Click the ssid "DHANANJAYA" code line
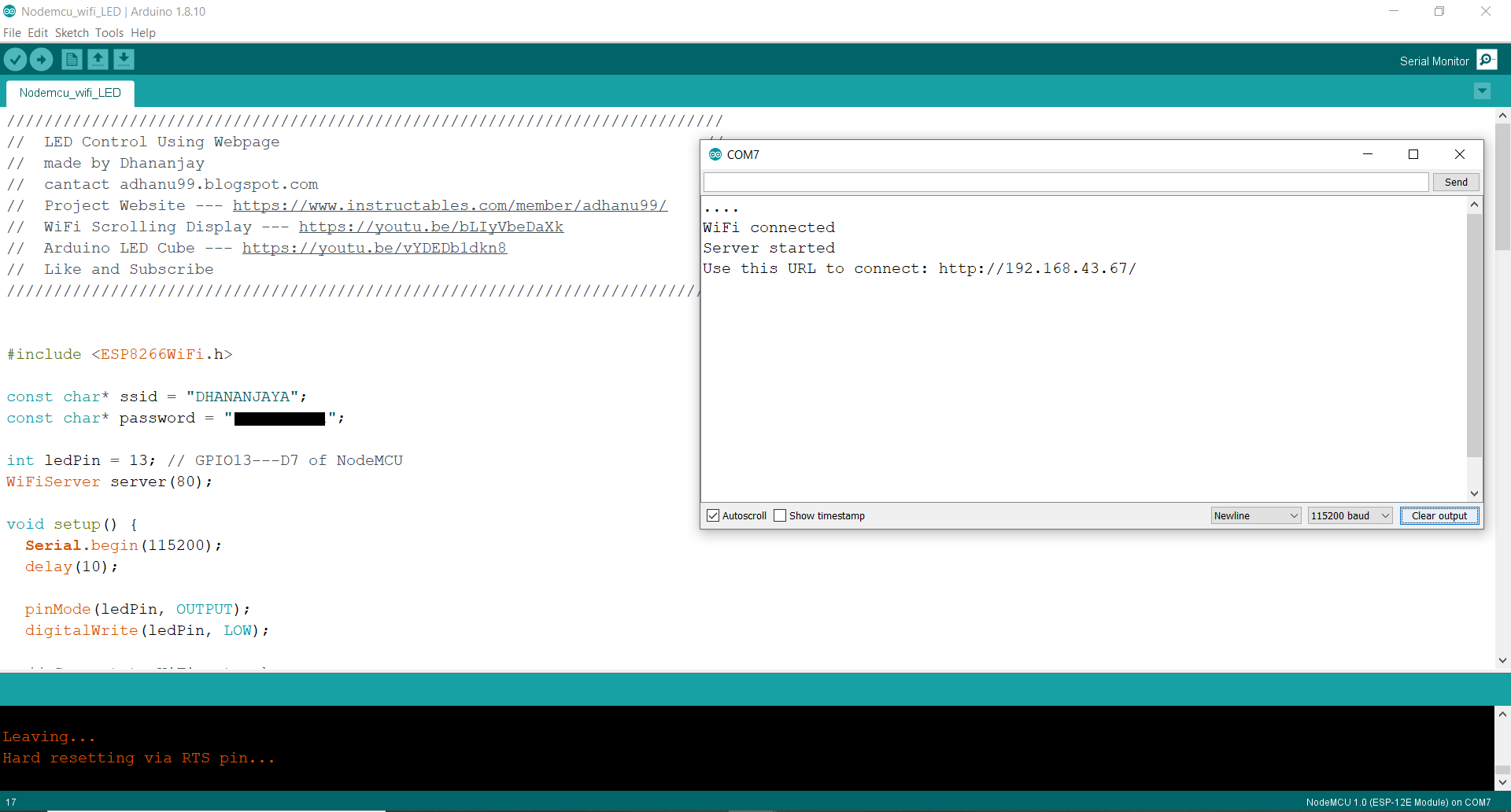 click(x=157, y=397)
